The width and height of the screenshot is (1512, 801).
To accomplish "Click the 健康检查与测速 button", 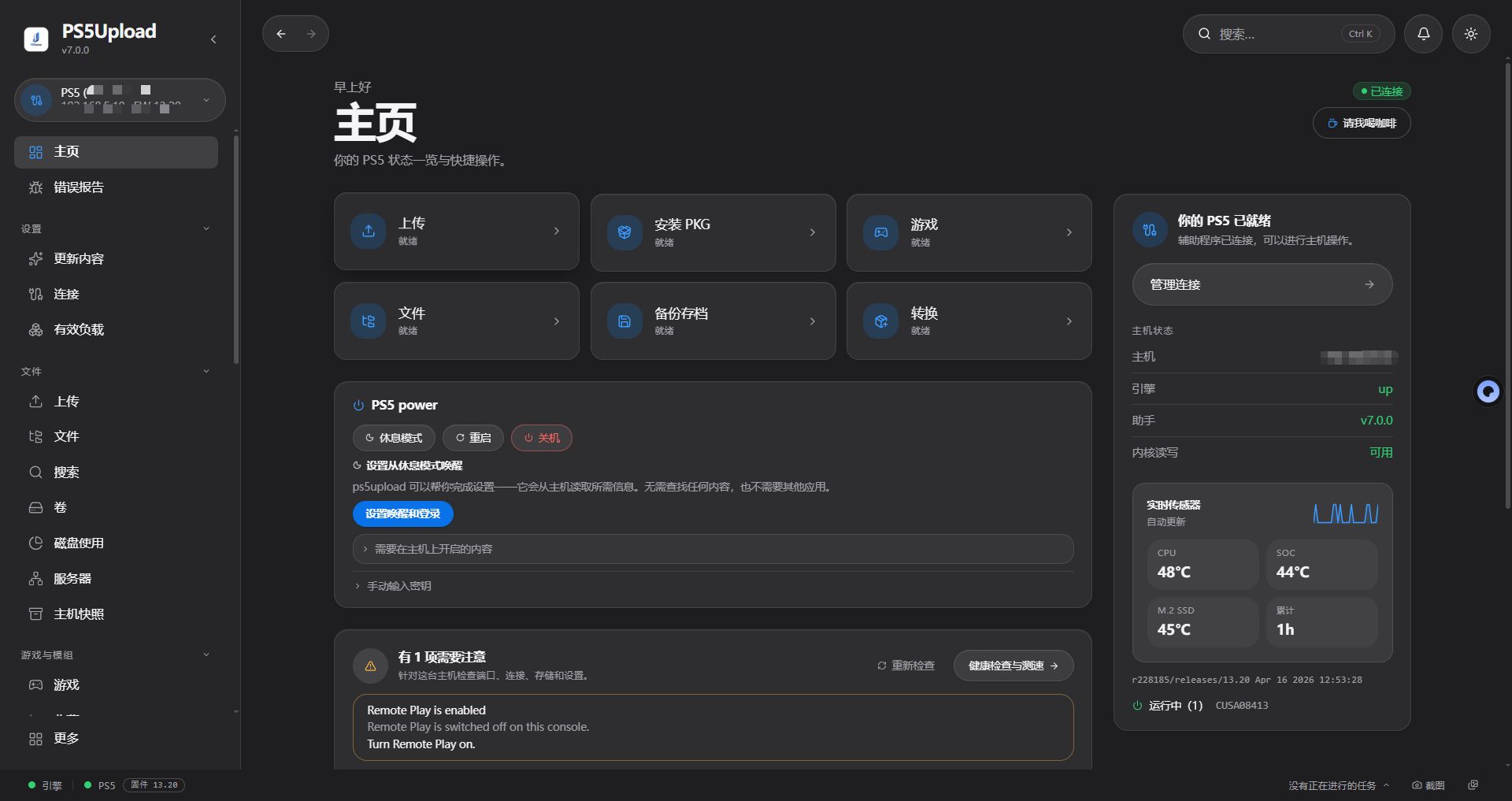I will 1014,666.
